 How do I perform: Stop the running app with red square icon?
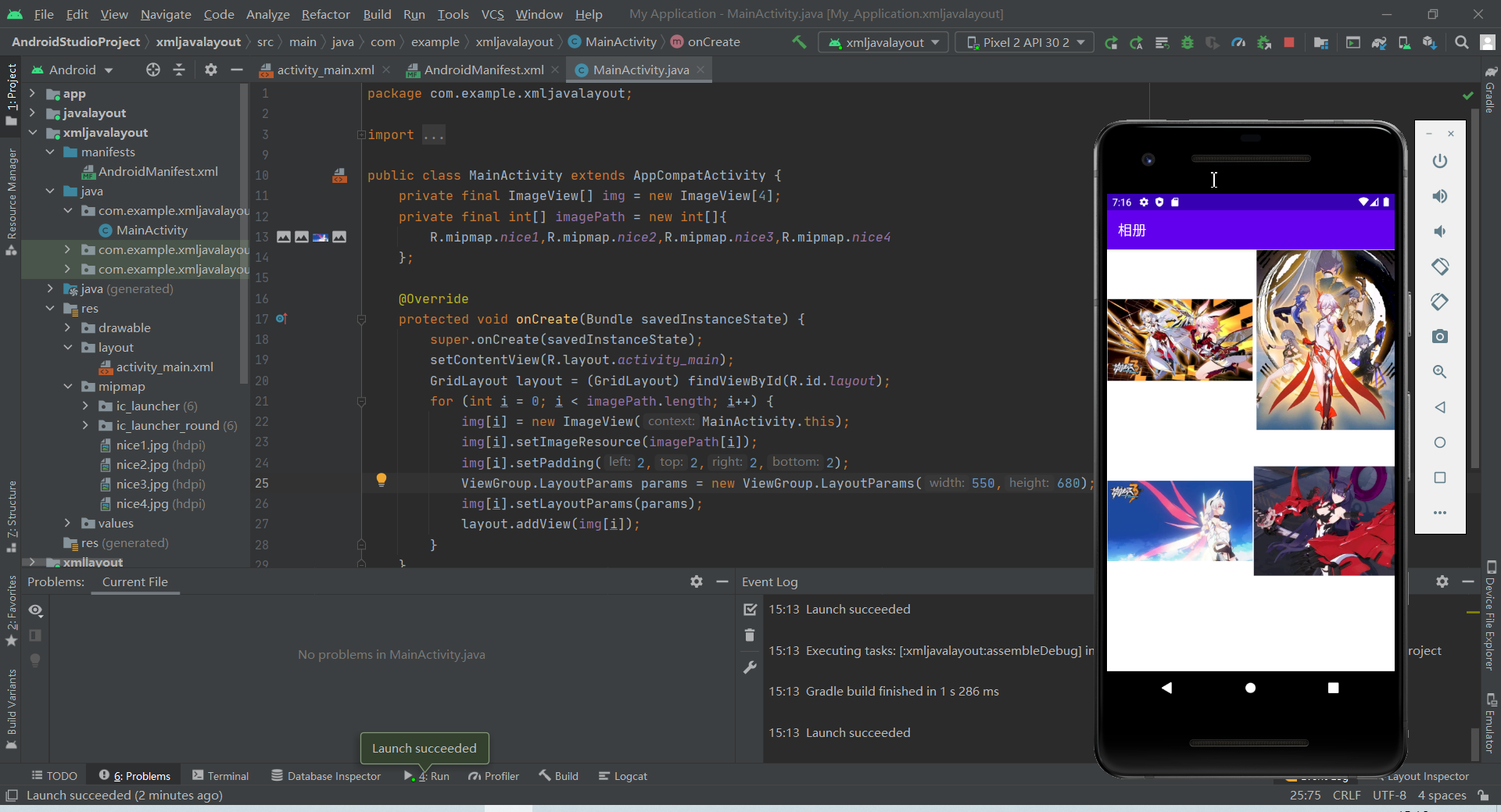coord(1288,41)
